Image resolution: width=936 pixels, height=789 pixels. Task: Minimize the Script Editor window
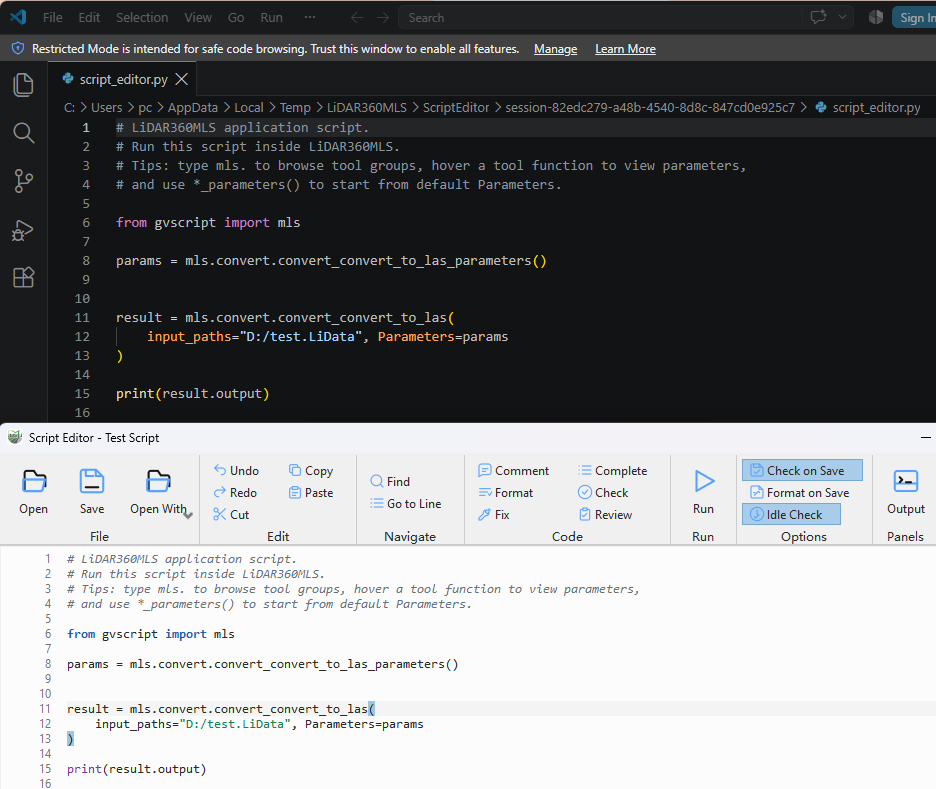point(925,437)
